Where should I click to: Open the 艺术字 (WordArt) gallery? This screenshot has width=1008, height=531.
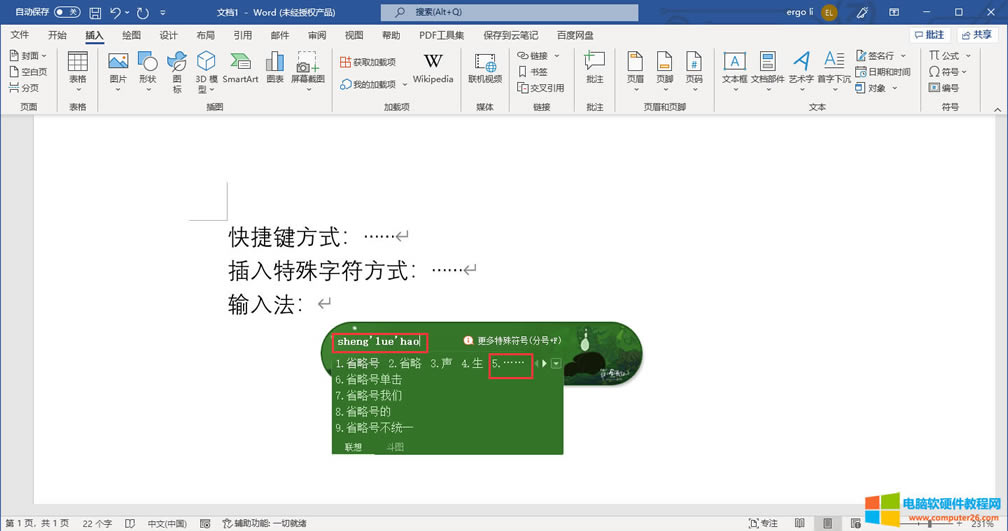(x=801, y=67)
